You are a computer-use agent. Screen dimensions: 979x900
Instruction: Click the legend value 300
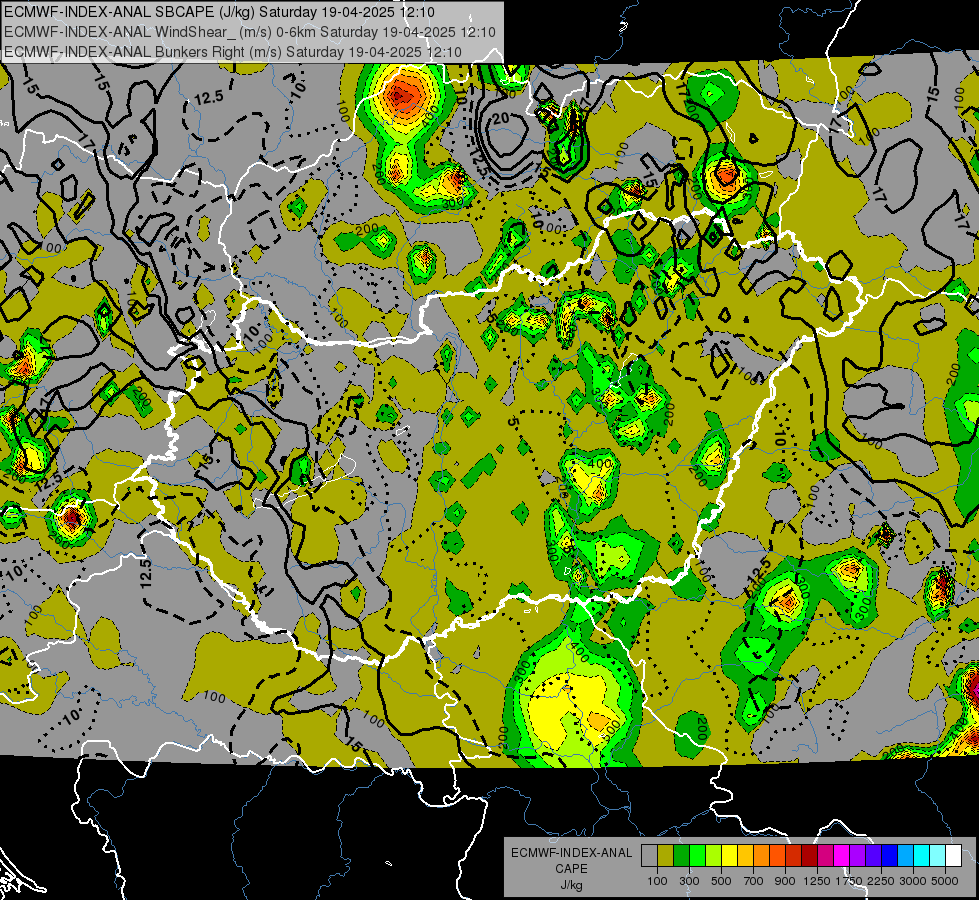click(689, 881)
